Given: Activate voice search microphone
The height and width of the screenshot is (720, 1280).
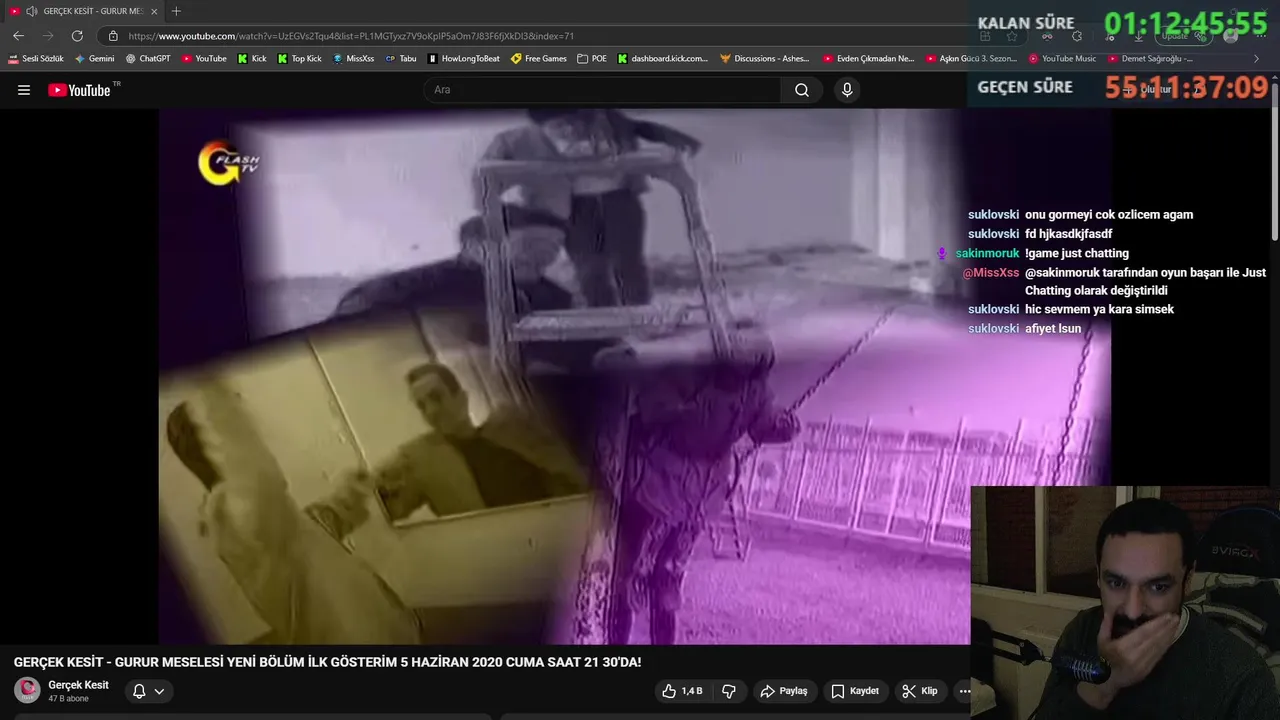Looking at the screenshot, I should (847, 90).
